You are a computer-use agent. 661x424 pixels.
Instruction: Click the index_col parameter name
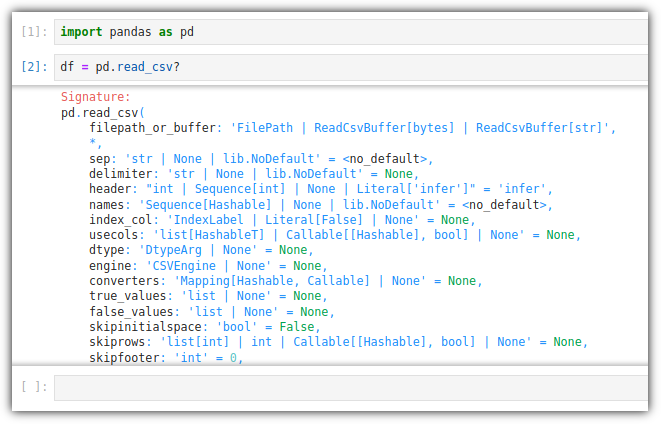pyautogui.click(x=121, y=220)
